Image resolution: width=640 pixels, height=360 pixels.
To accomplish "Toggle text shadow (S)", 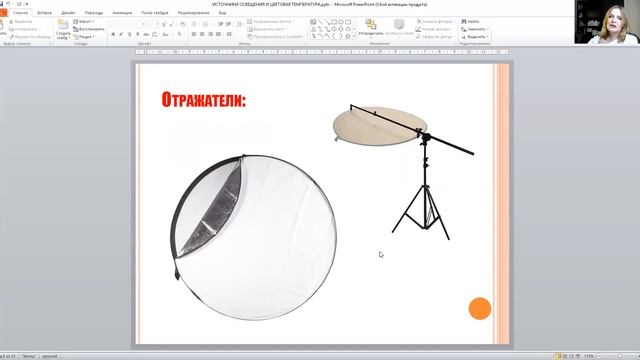I will tap(138, 35).
